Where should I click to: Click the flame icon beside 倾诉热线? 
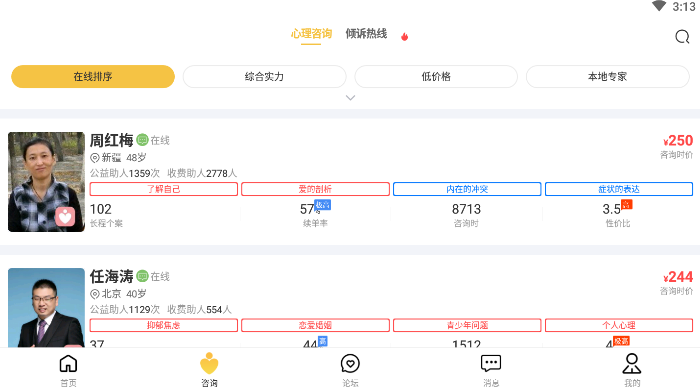[x=404, y=37]
